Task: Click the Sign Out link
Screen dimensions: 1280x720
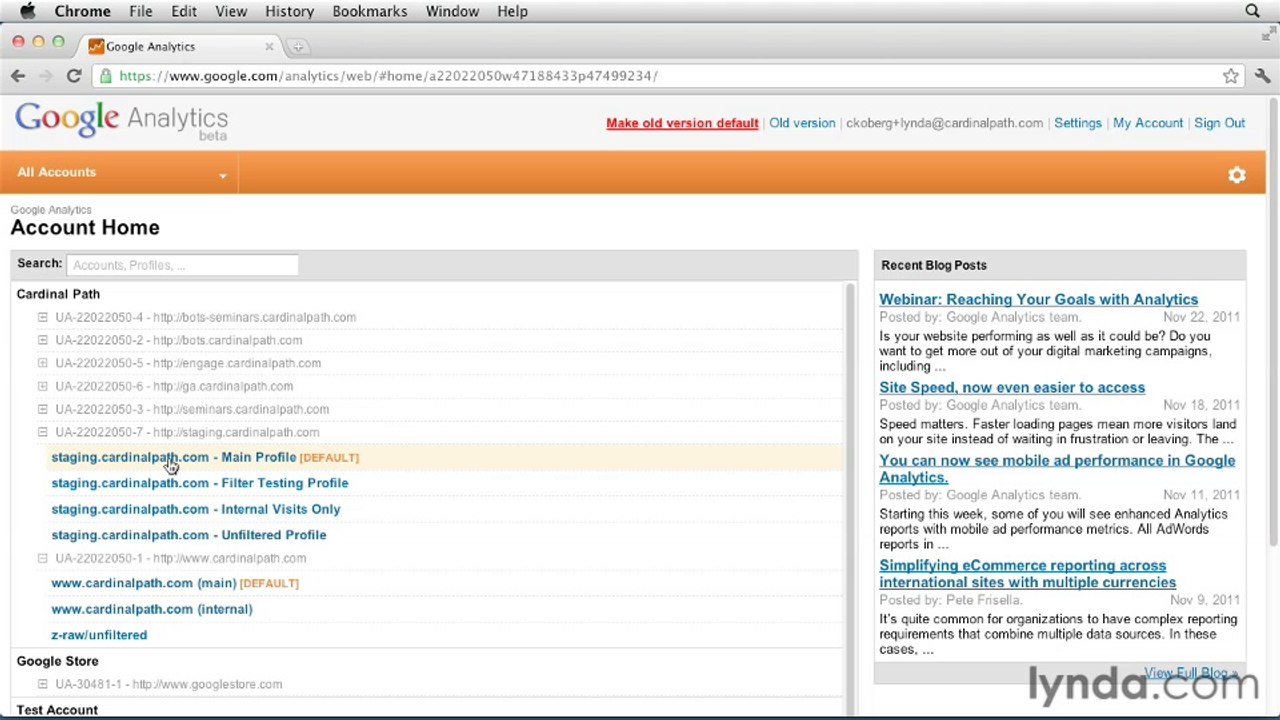Action: click(x=1220, y=123)
